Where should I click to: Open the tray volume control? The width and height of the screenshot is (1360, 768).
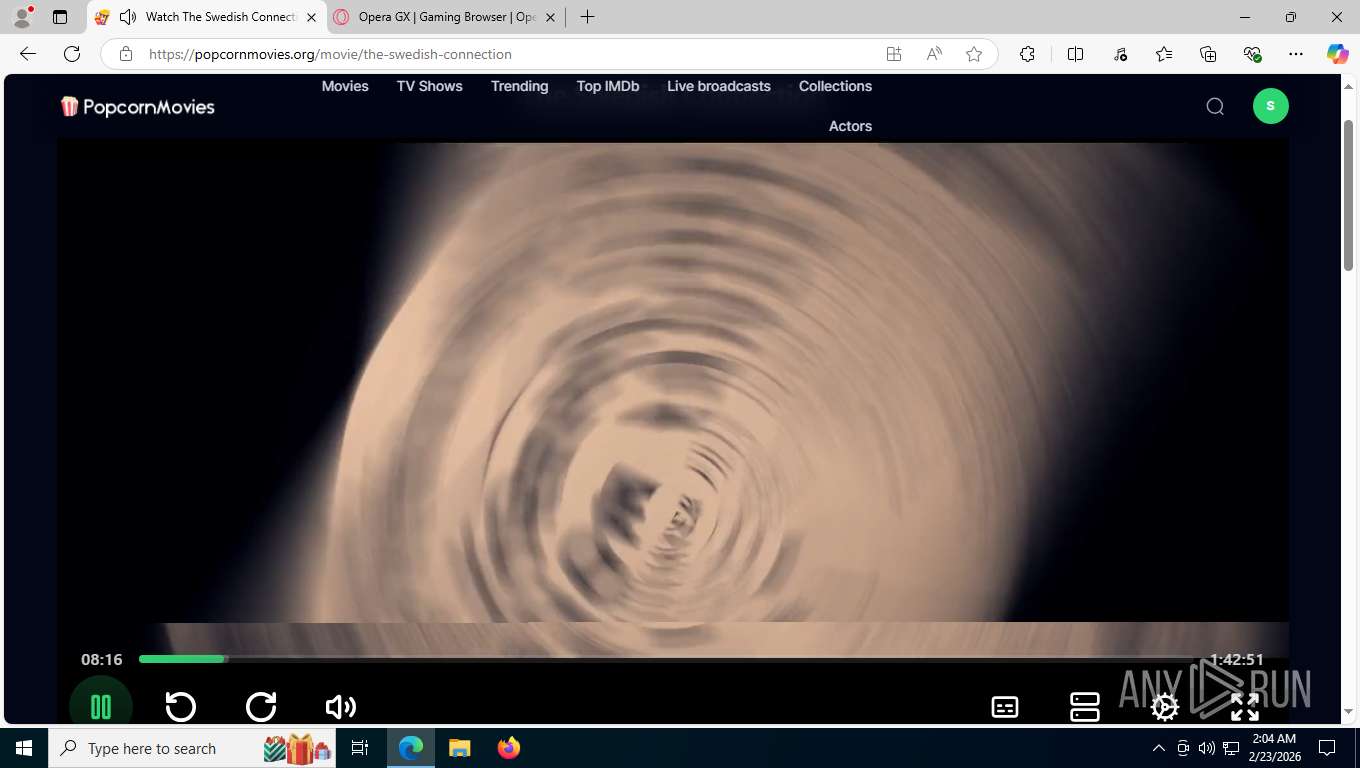(x=1207, y=748)
